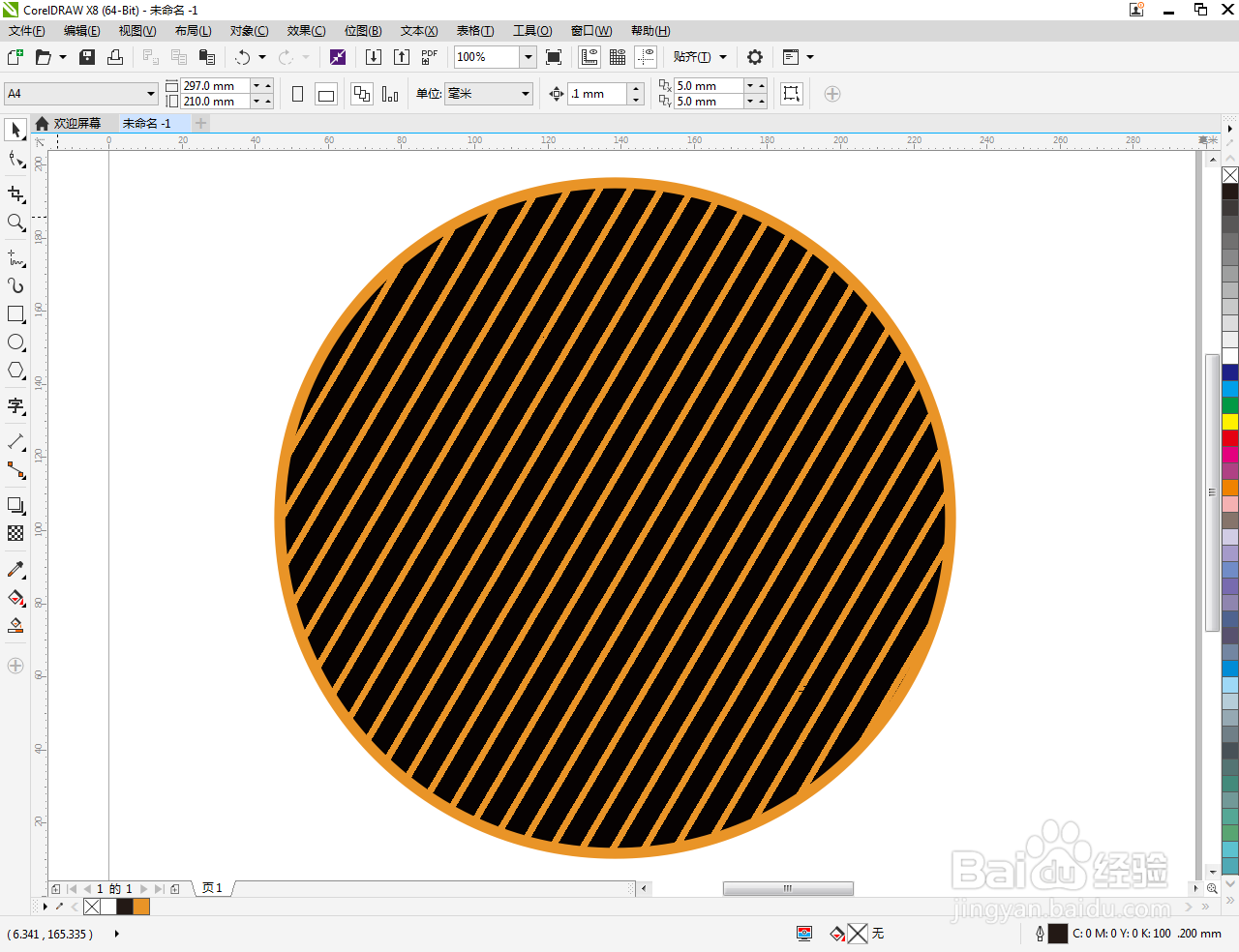The height and width of the screenshot is (952, 1239).
Task: Select the Freehand drawing tool
Action: [x=15, y=257]
